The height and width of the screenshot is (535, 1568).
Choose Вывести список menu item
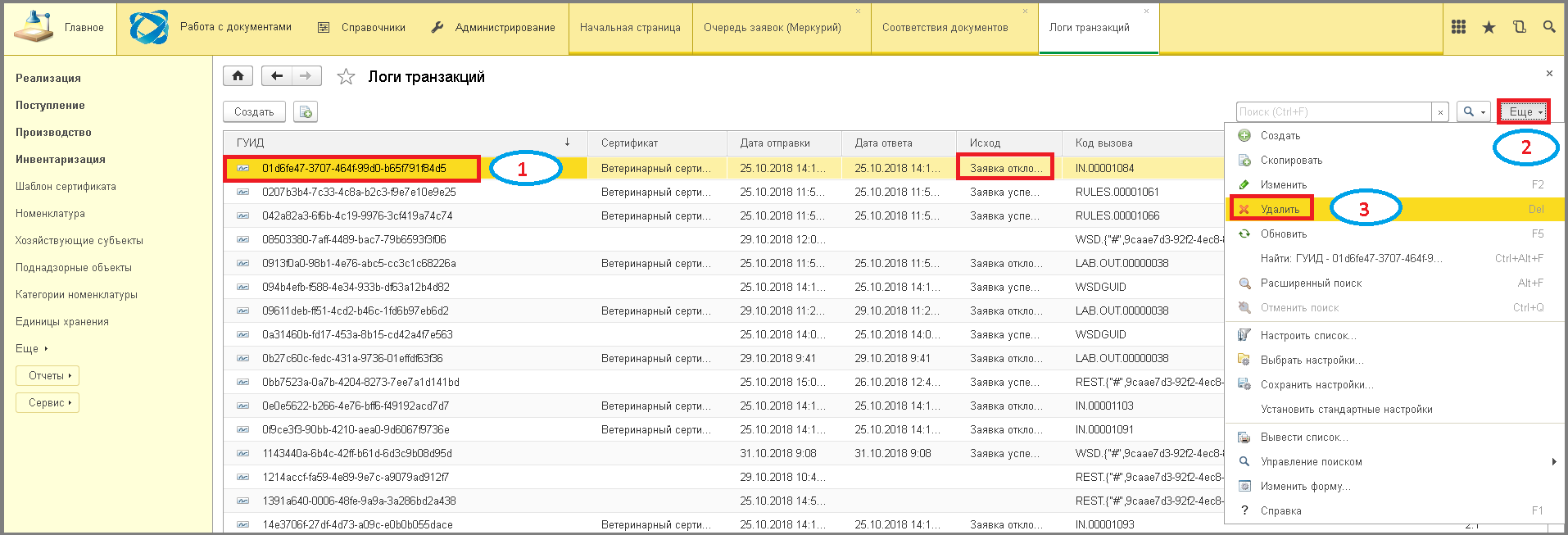1394,437
